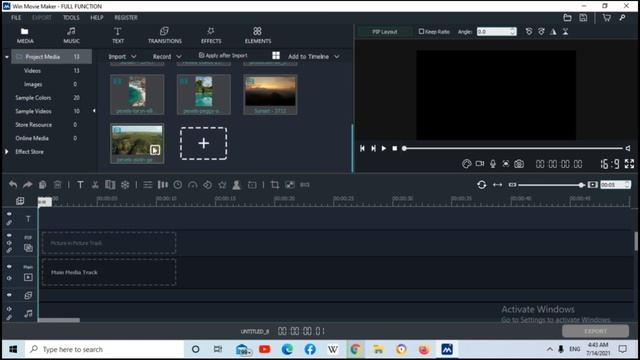Image resolution: width=640 pixels, height=360 pixels.
Task: Select the Crop tool icon
Action: (275, 185)
